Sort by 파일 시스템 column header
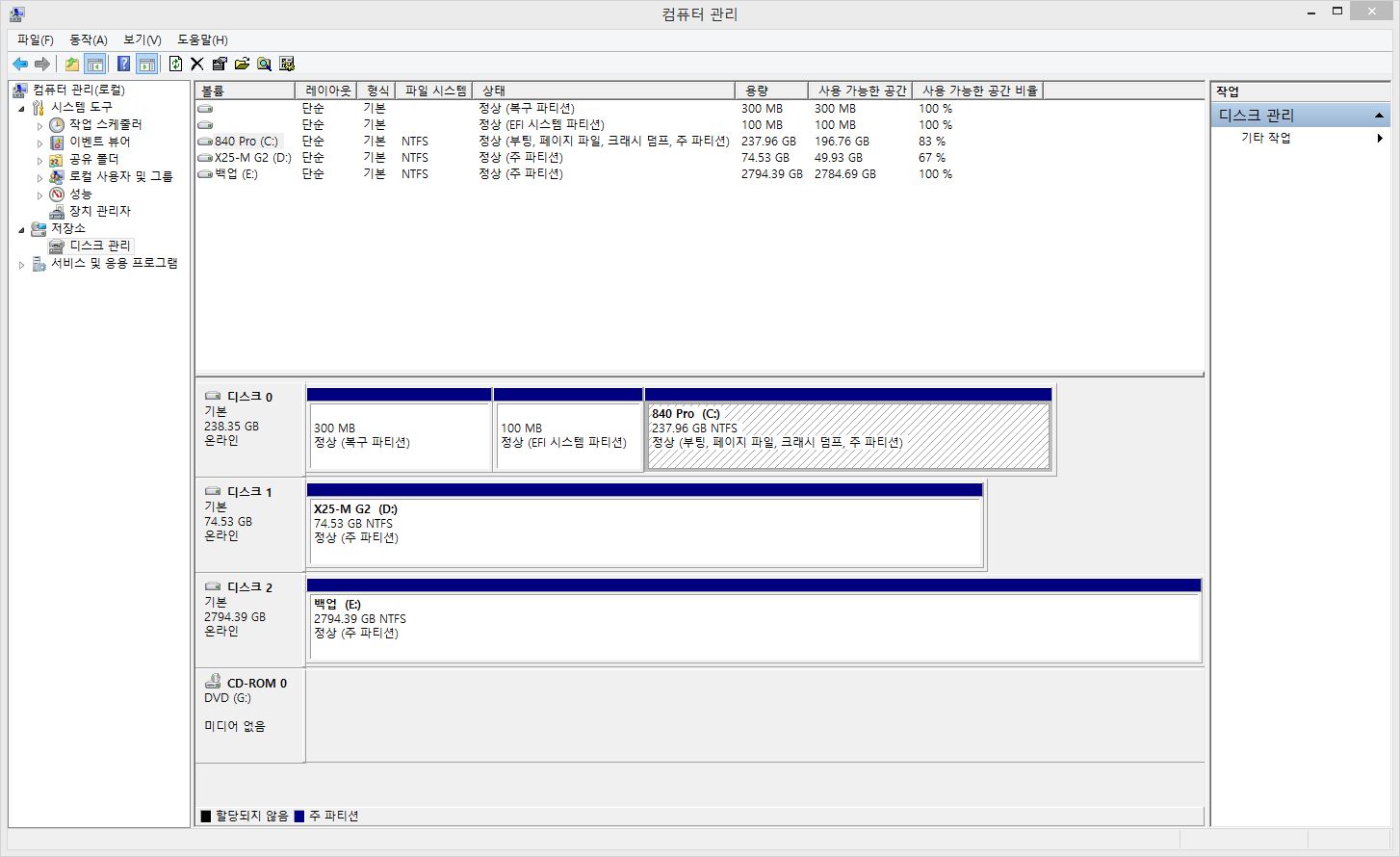The height and width of the screenshot is (857, 1400). [x=435, y=91]
